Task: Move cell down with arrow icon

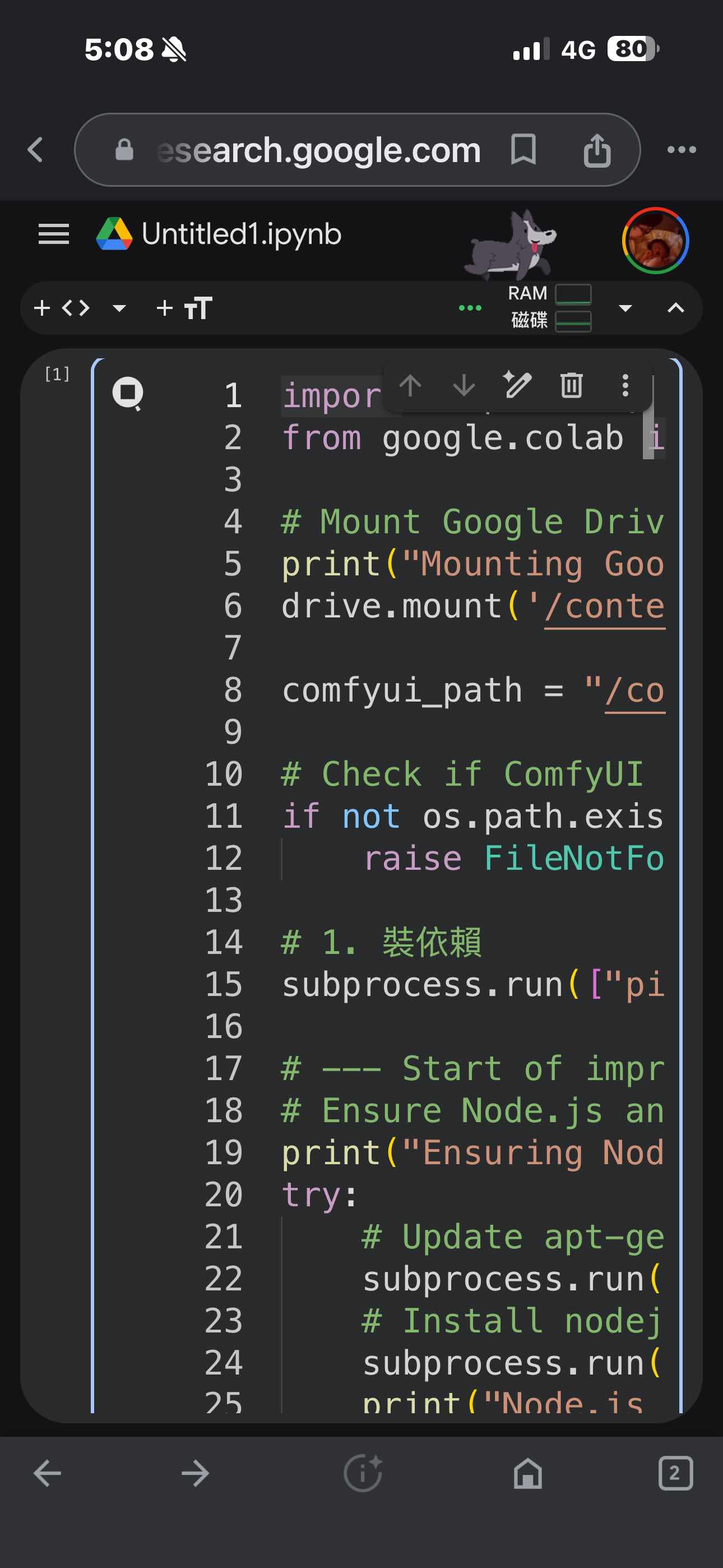Action: coord(464,385)
